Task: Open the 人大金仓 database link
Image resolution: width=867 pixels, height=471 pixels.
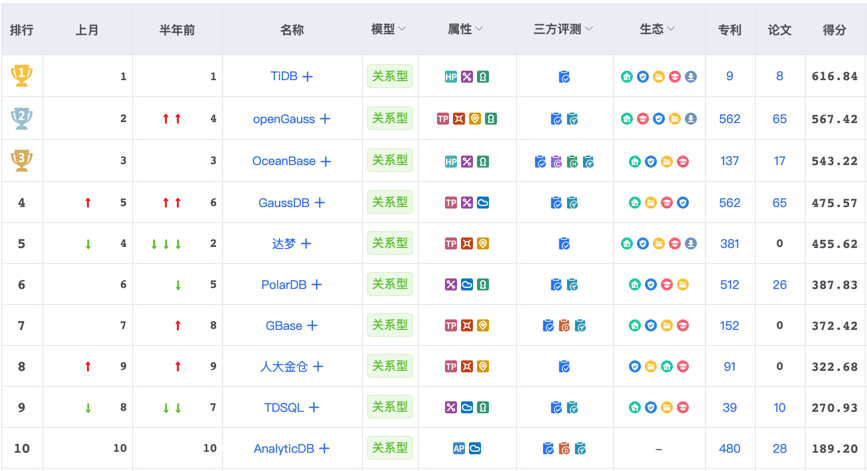Action: (x=284, y=367)
